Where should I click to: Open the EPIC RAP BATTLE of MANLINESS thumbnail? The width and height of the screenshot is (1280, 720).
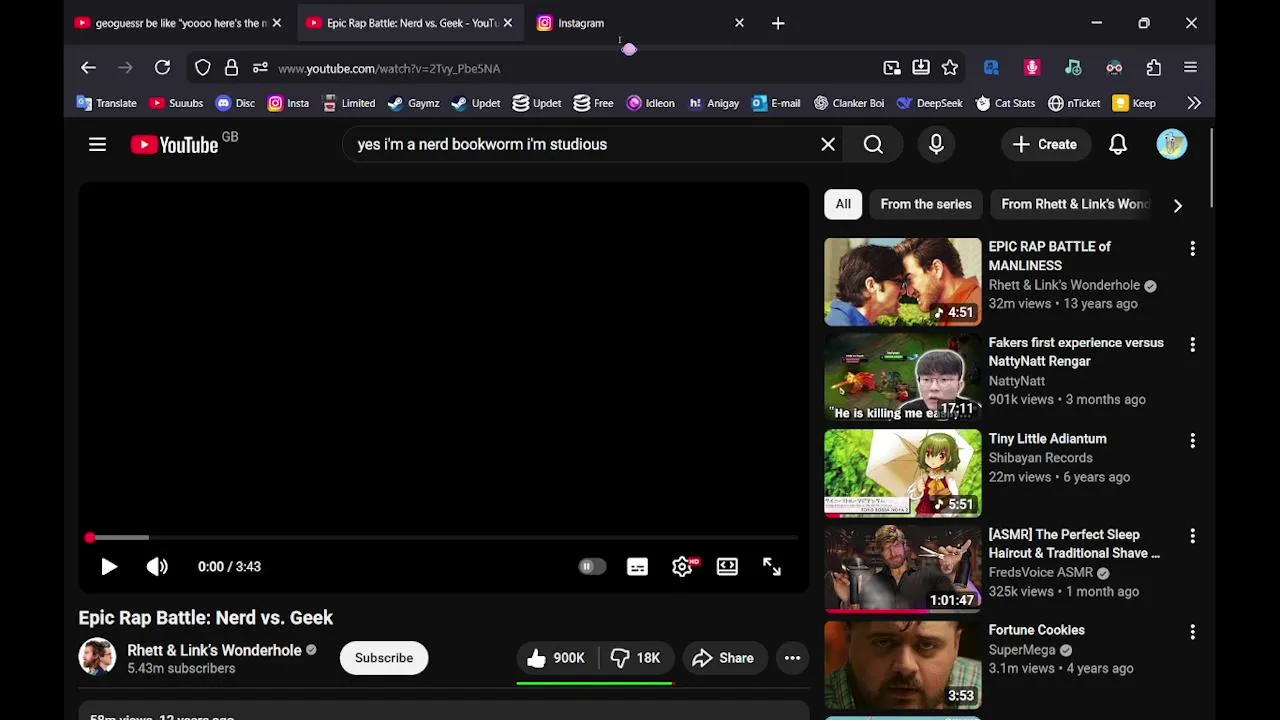point(903,282)
